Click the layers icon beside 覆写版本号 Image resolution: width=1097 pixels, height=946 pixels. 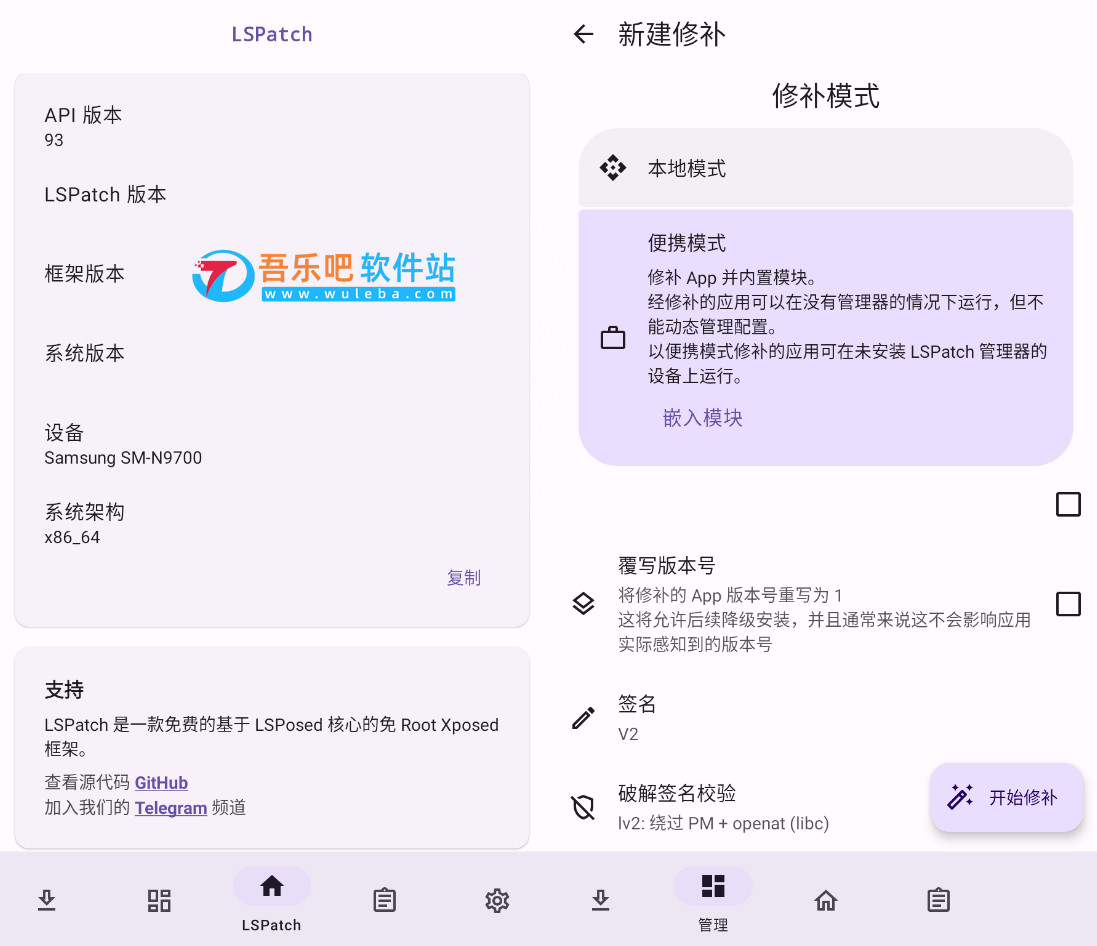coord(583,603)
